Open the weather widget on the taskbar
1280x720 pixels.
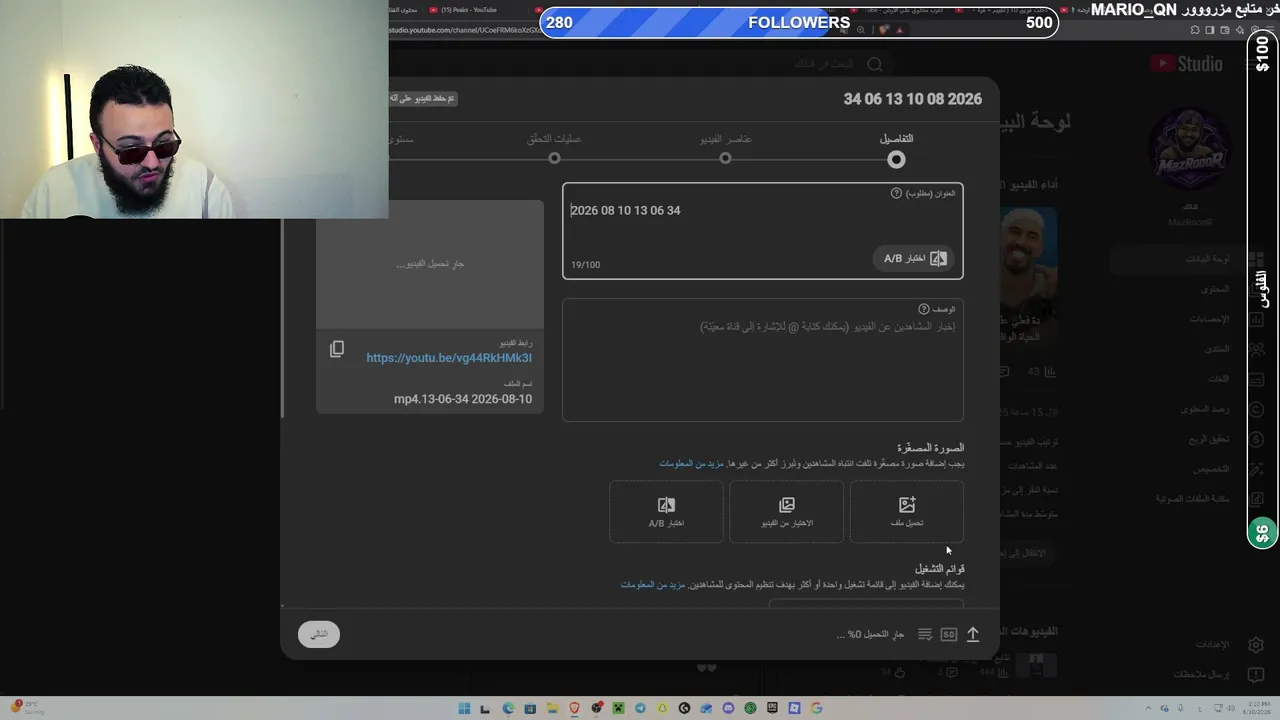click(x=28, y=708)
